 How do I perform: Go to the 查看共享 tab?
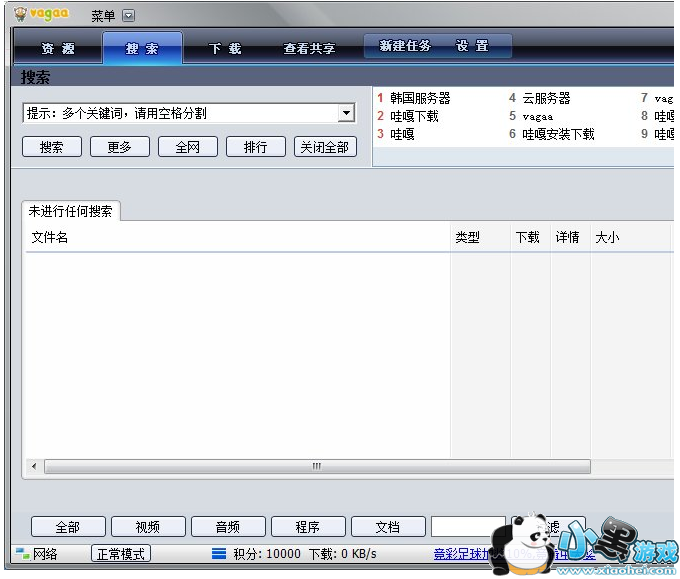point(309,48)
